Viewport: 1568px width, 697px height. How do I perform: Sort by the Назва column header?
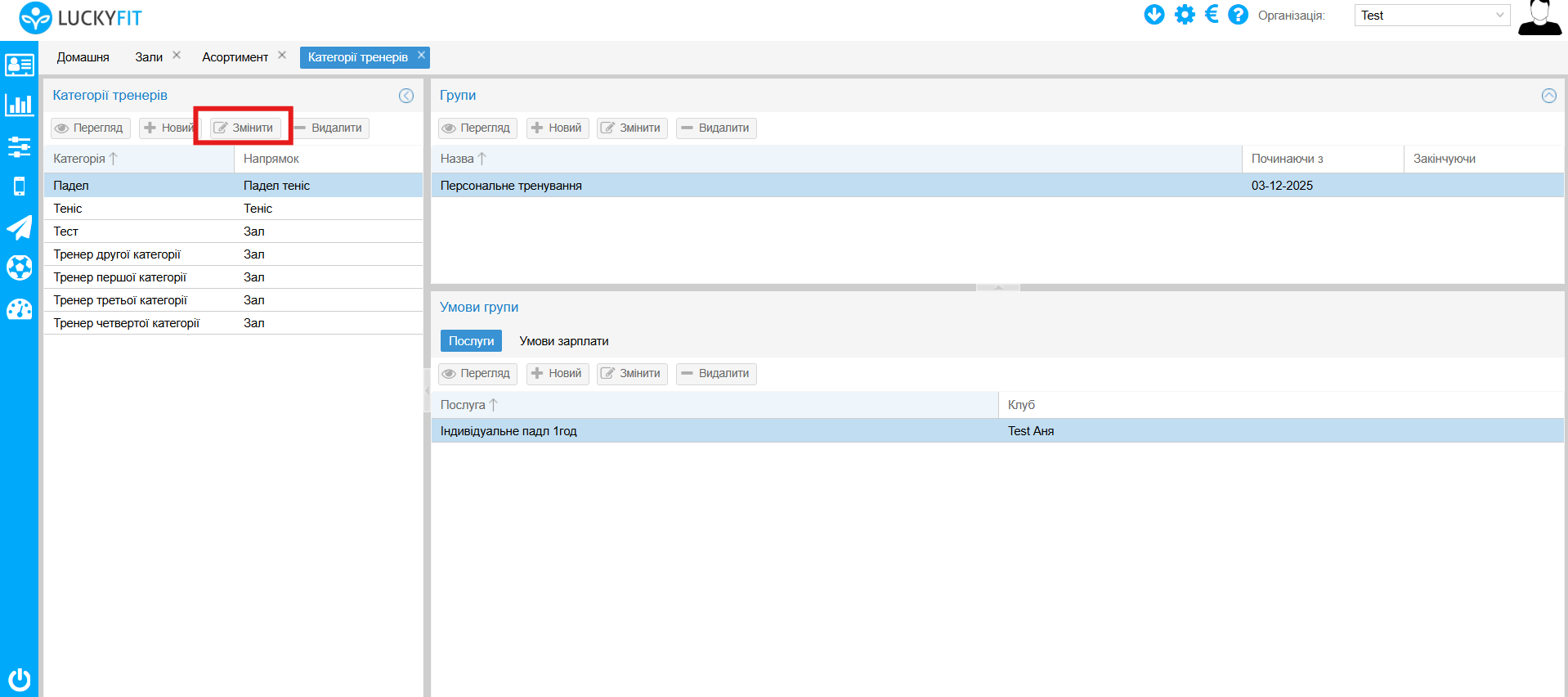(457, 159)
